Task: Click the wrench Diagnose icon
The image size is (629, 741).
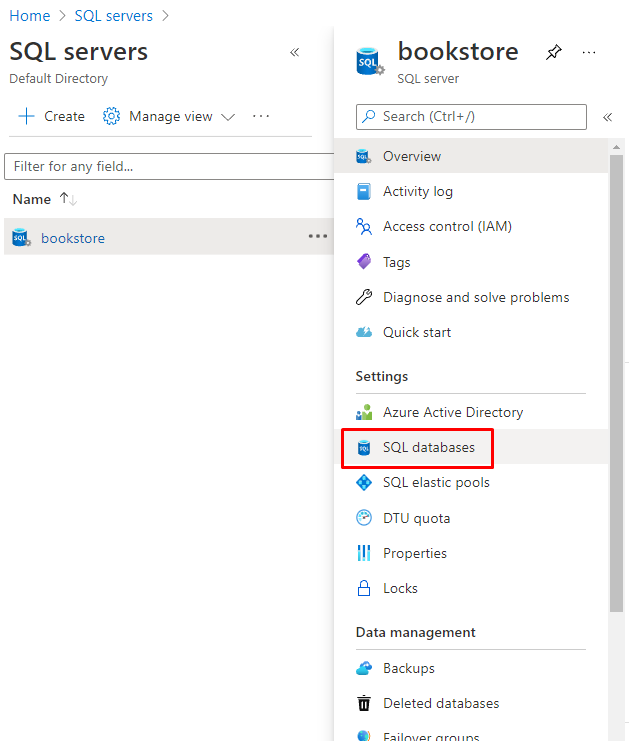Action: click(x=363, y=297)
